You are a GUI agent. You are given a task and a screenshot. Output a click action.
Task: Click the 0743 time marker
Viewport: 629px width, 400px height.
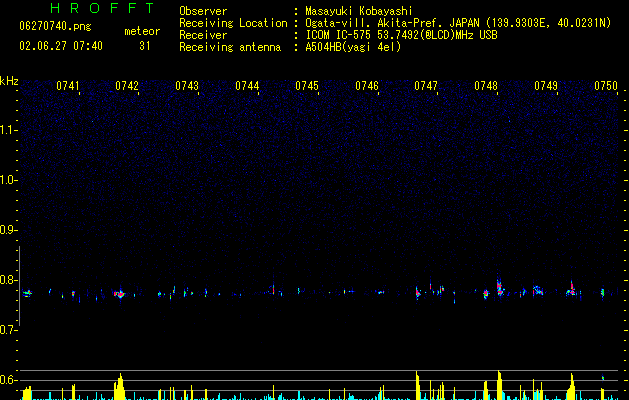click(x=187, y=86)
